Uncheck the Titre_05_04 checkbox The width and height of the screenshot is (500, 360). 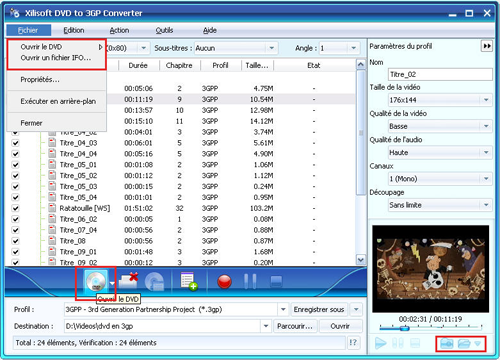pyautogui.click(x=15, y=197)
